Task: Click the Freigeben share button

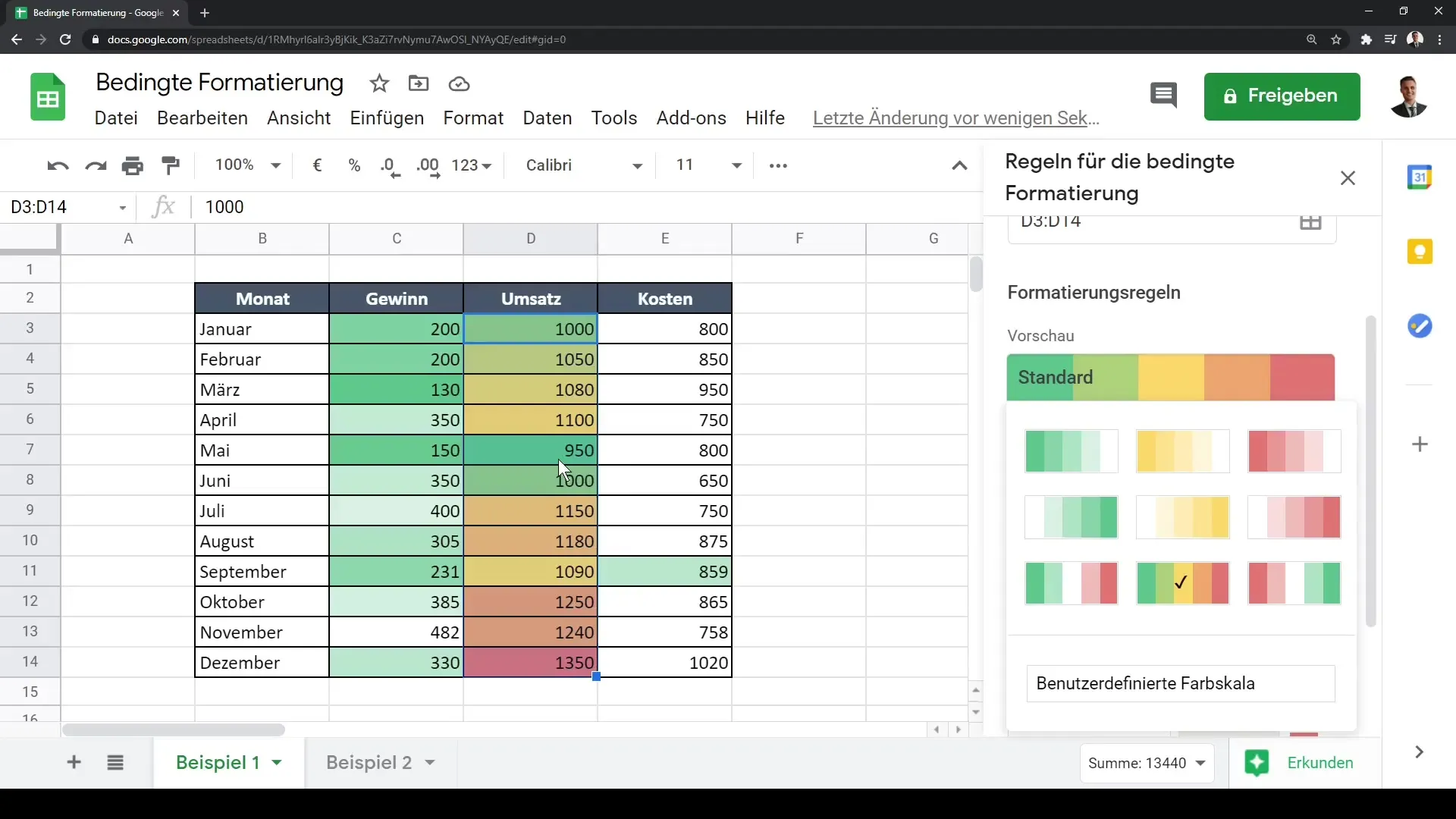Action: click(x=1282, y=95)
